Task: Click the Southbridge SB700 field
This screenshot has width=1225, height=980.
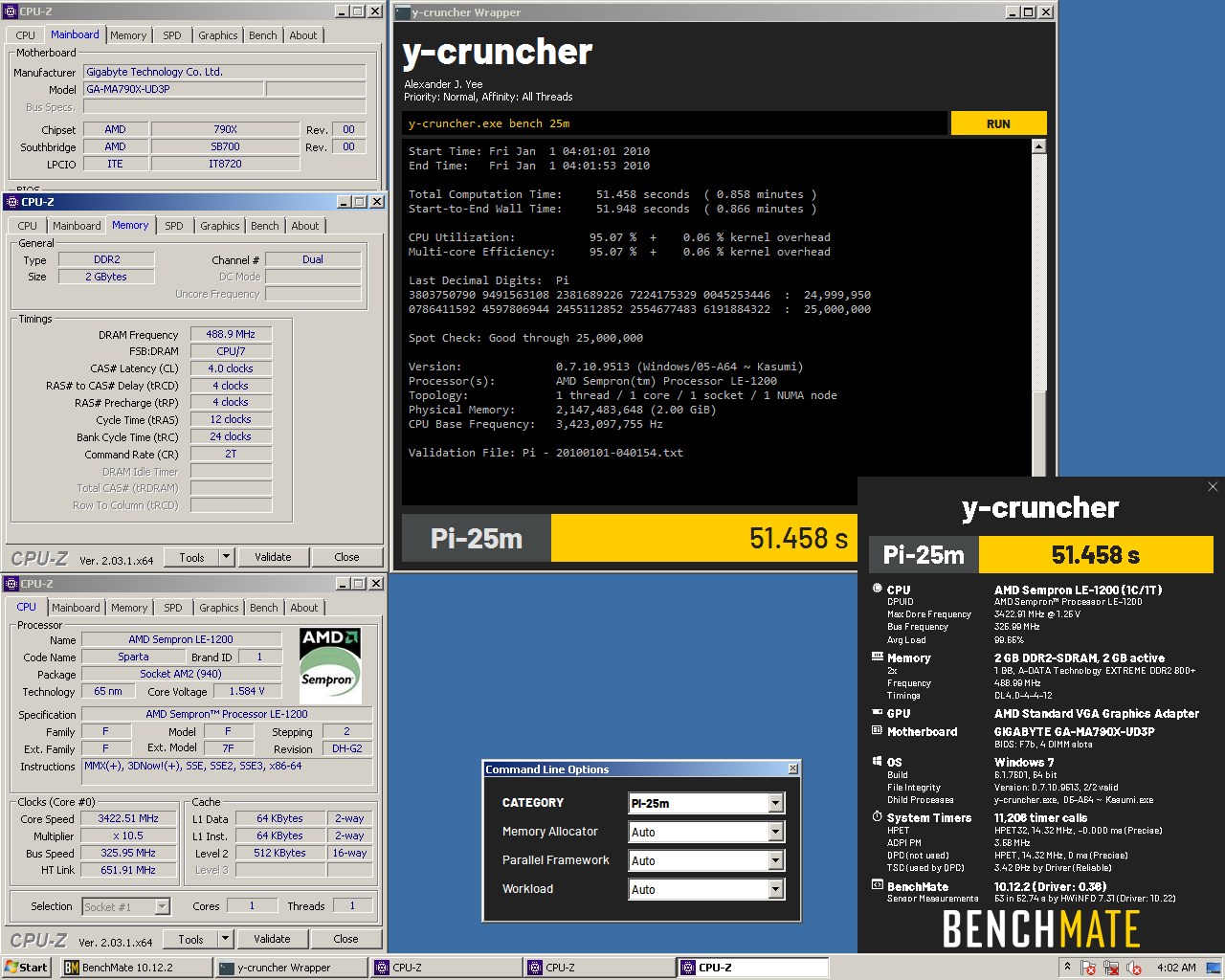Action: tap(225, 146)
